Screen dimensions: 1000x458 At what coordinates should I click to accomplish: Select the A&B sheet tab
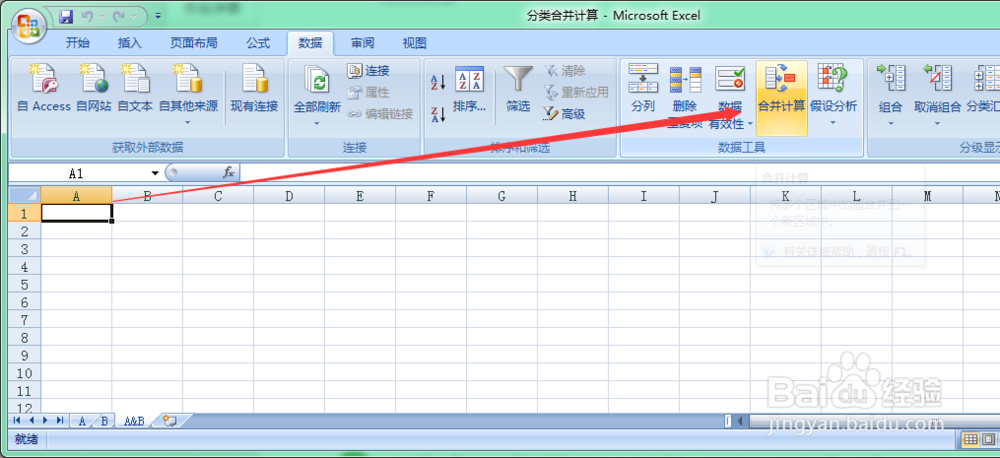coord(135,421)
